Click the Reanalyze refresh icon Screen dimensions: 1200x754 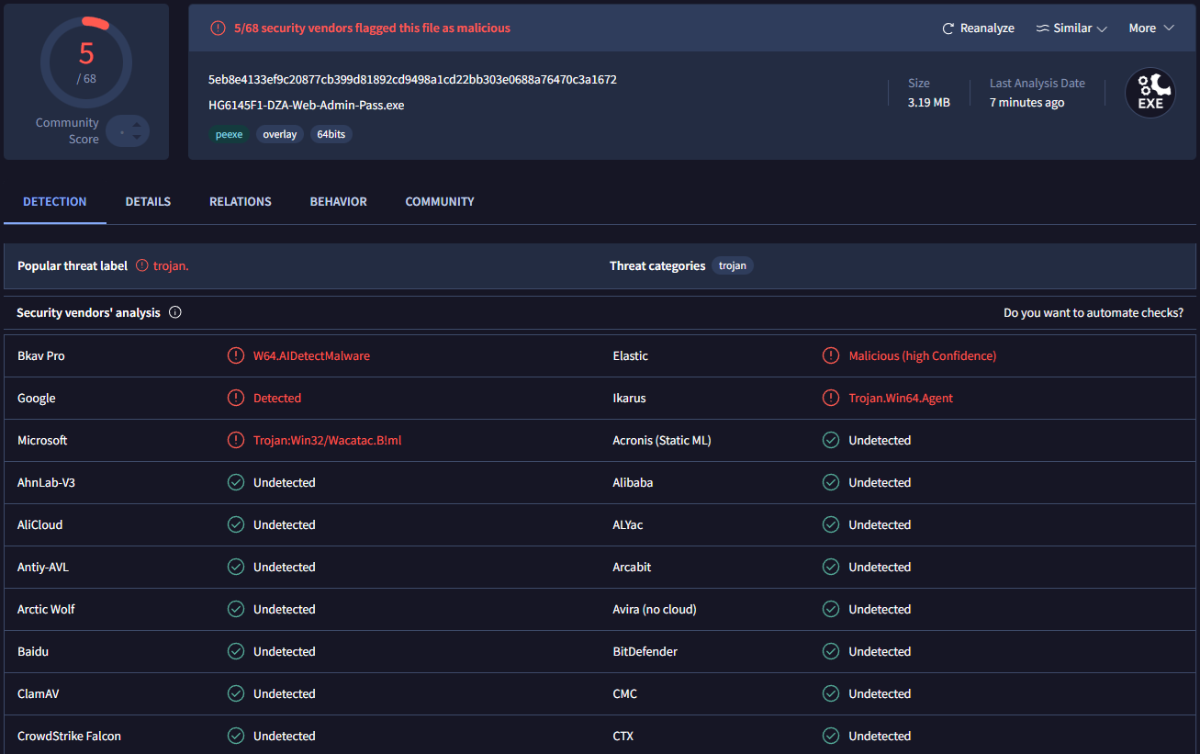pos(948,29)
